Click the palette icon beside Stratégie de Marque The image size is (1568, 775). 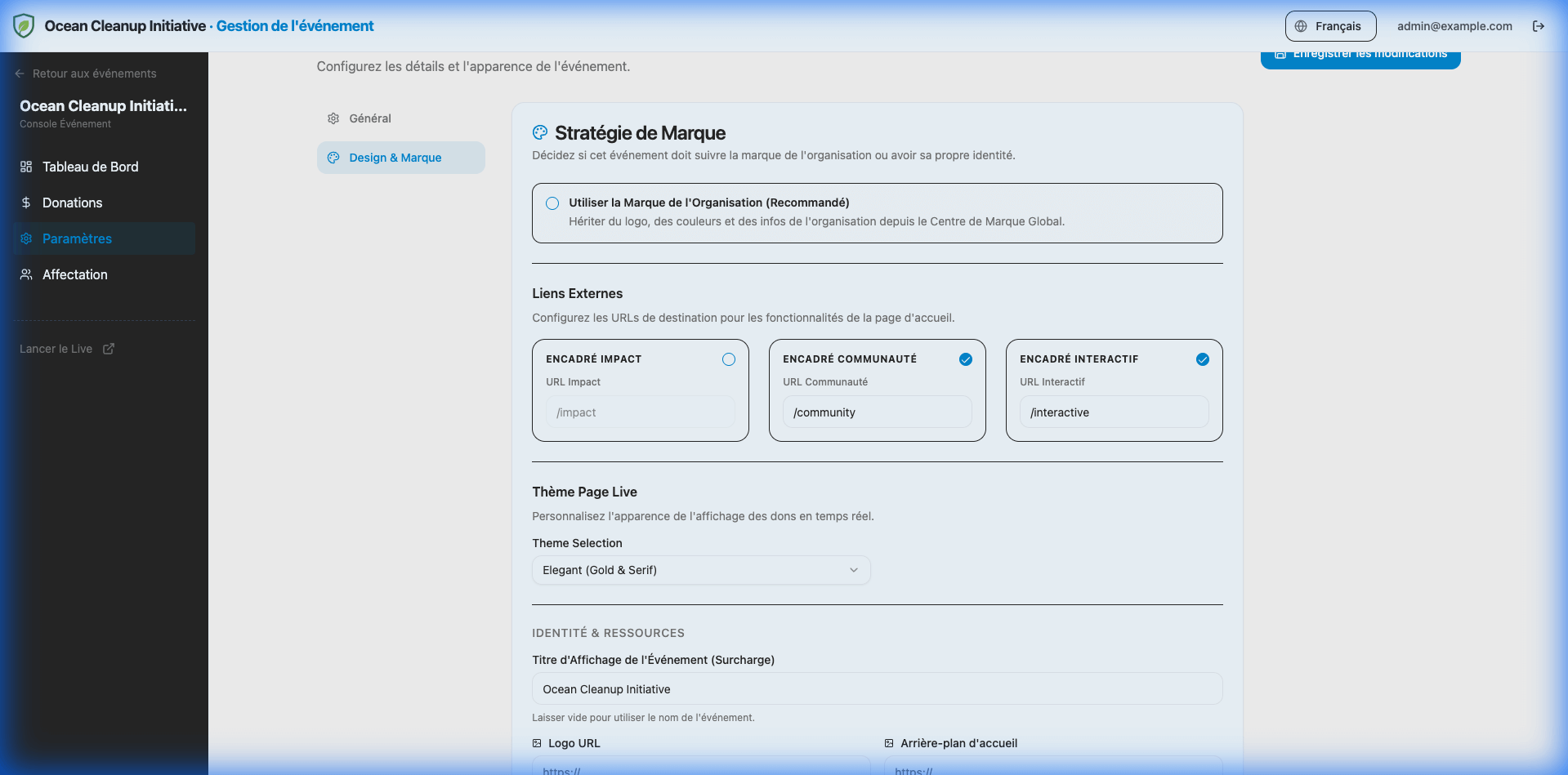click(540, 133)
